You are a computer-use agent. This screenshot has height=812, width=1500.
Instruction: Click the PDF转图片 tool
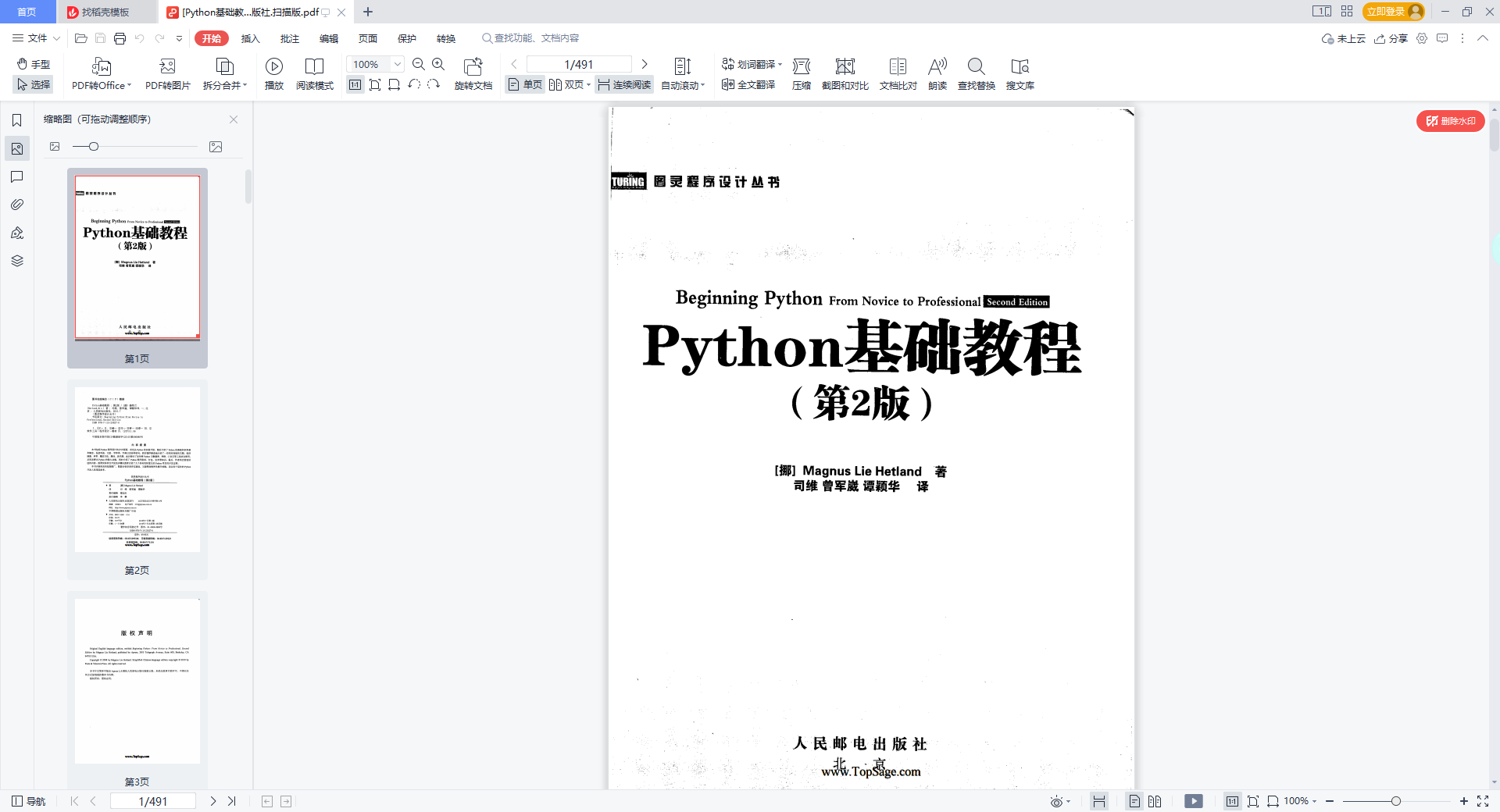click(x=167, y=74)
